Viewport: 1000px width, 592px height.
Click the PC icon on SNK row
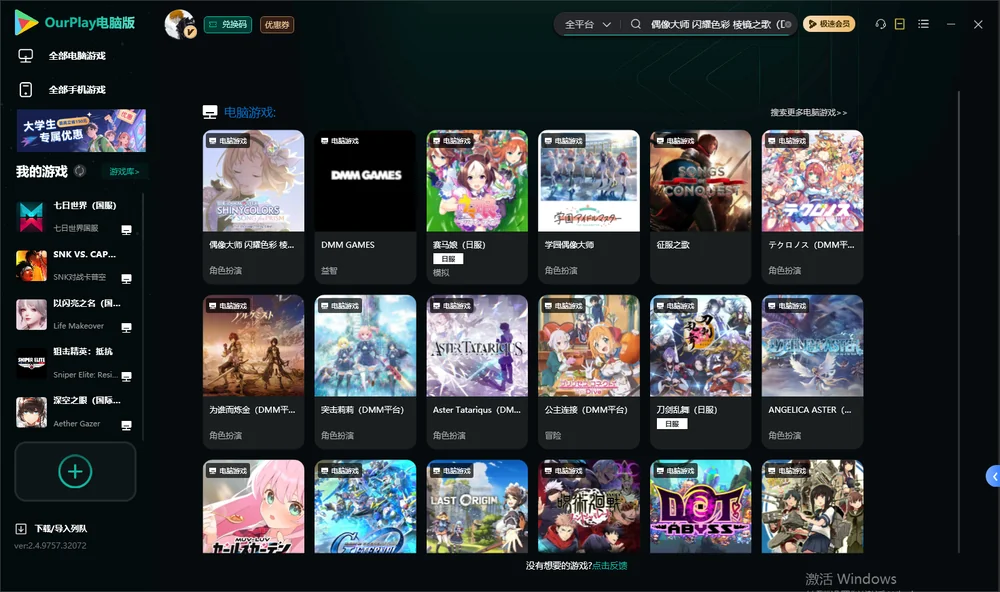[x=126, y=279]
